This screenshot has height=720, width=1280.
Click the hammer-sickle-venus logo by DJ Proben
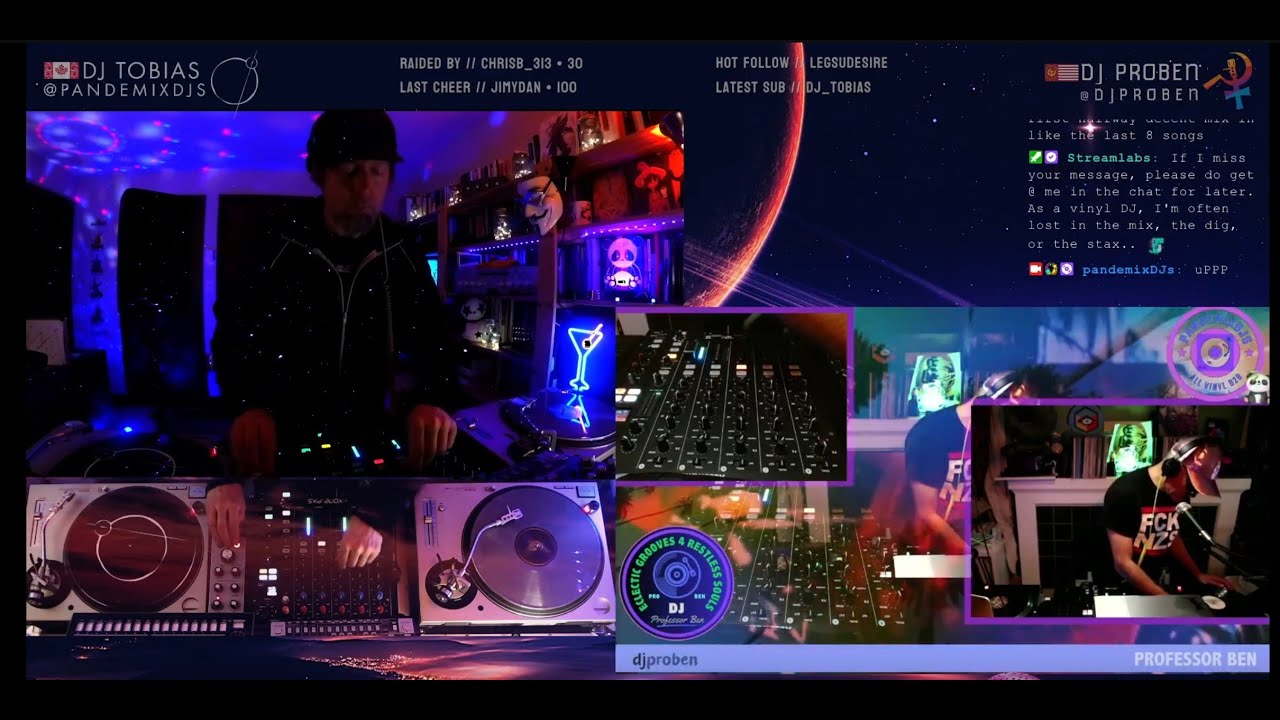[1229, 79]
